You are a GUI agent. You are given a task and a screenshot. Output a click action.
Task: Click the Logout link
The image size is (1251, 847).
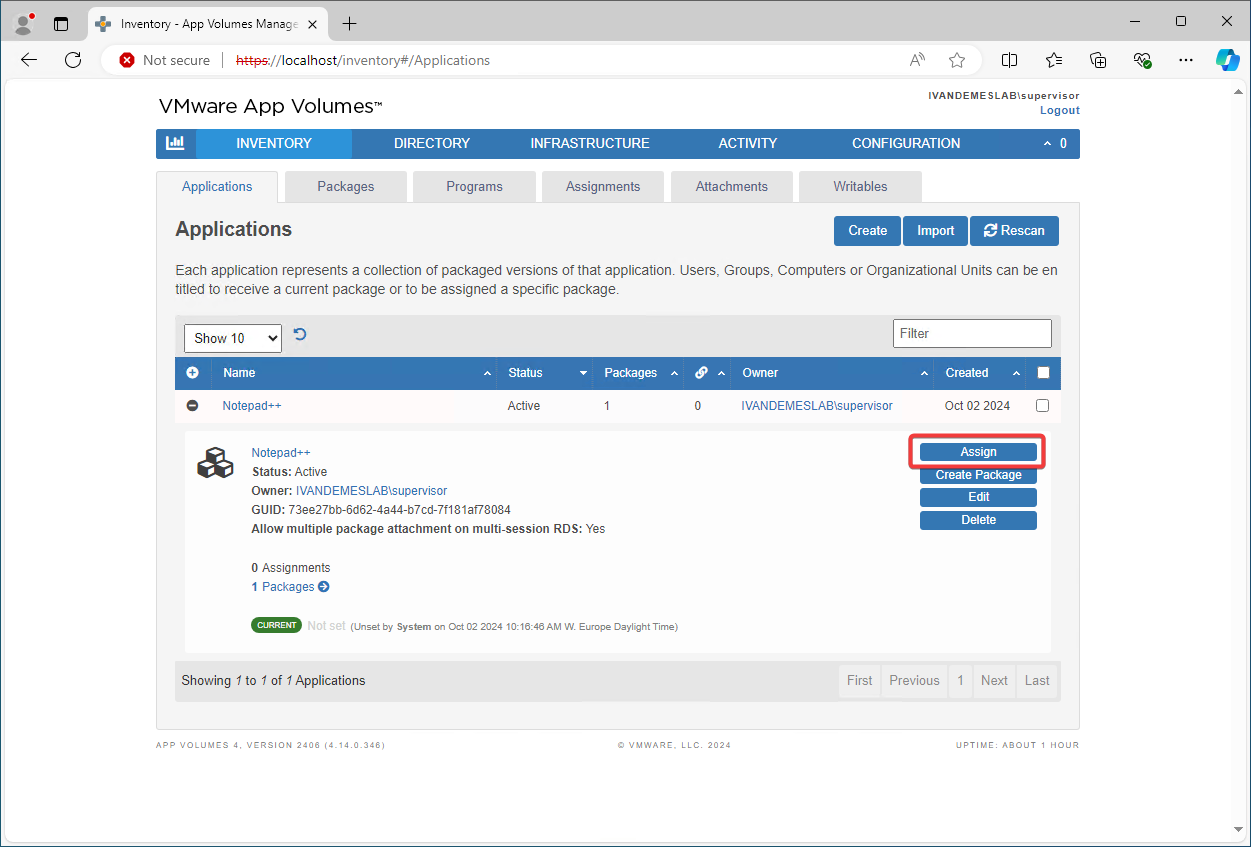1060,110
